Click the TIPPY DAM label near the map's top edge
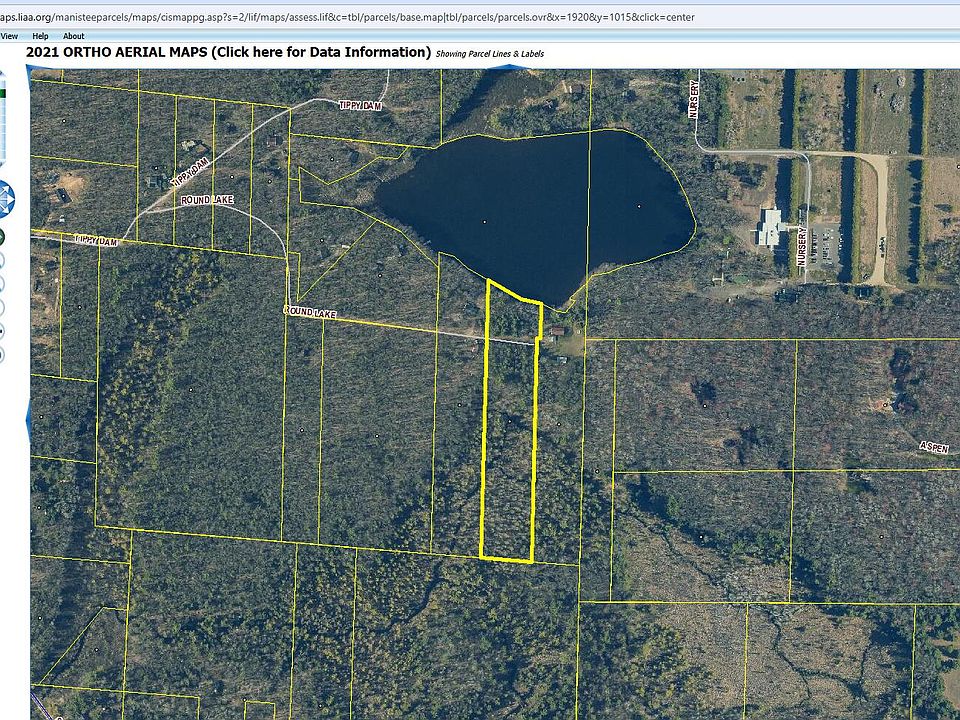960x720 pixels. pos(361,105)
